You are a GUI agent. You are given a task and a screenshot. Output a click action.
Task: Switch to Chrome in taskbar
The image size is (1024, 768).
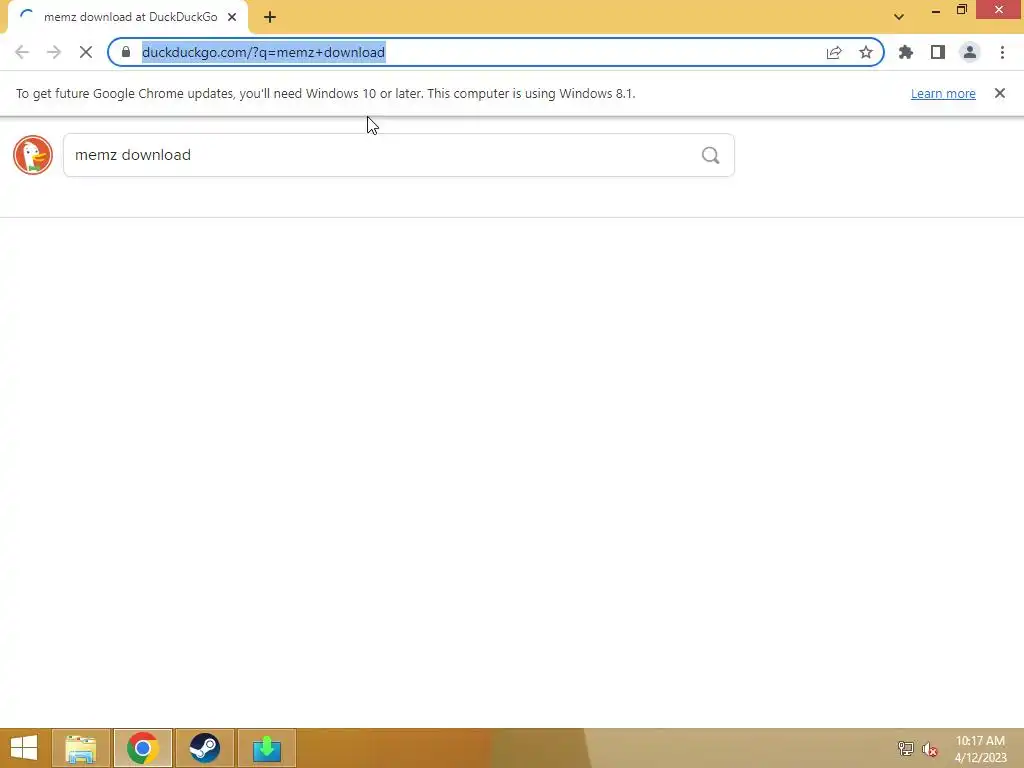pos(142,748)
